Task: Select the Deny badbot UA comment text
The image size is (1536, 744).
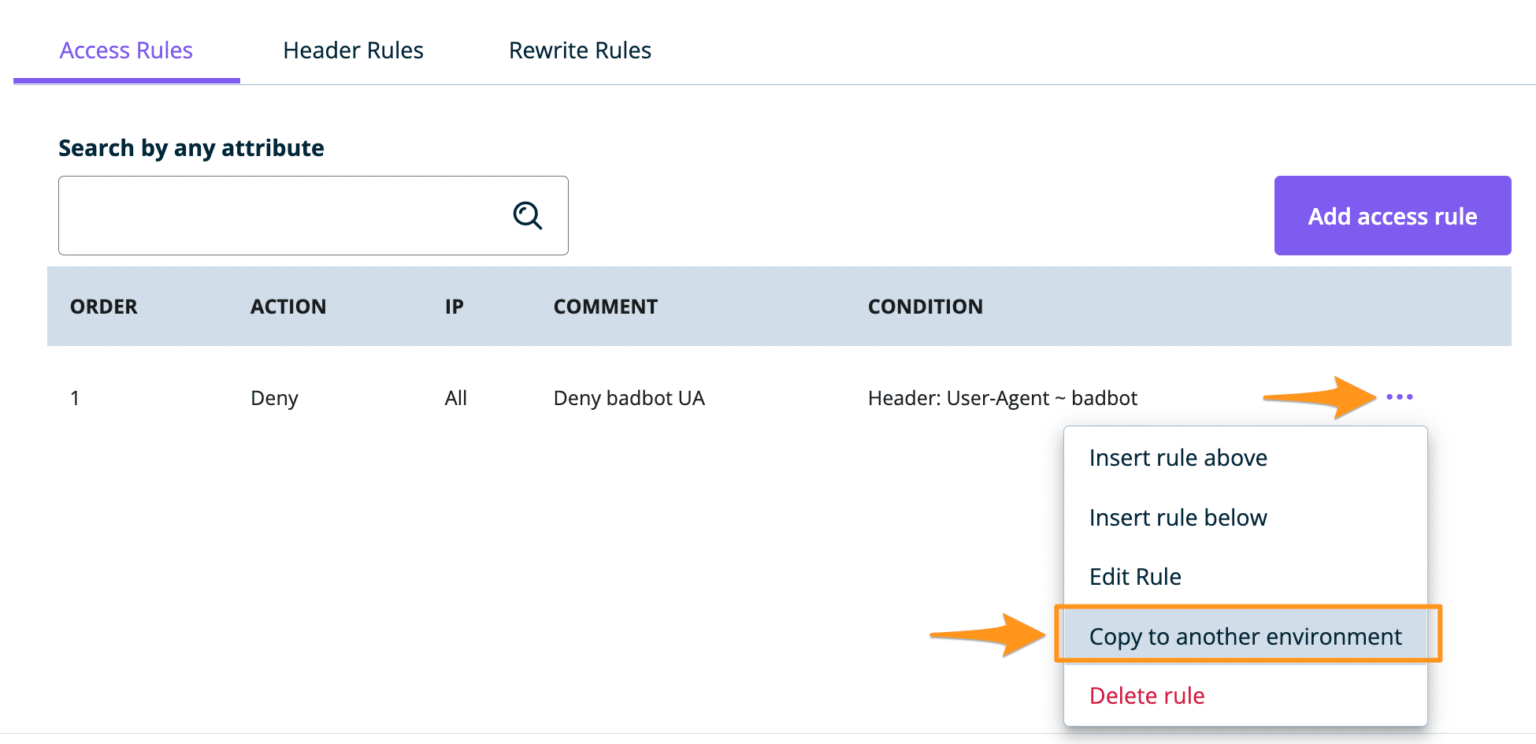Action: pyautogui.click(x=629, y=397)
